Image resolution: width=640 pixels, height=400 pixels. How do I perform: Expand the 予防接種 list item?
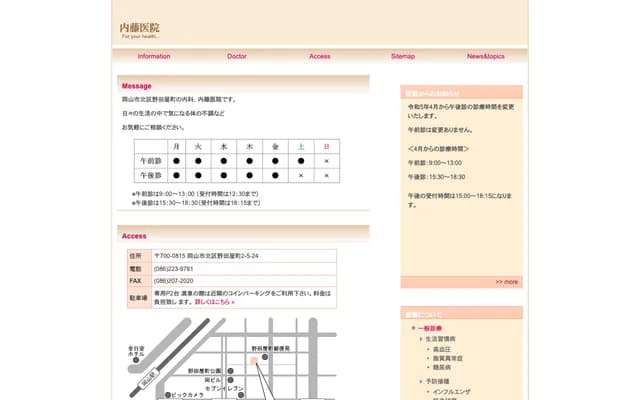(x=439, y=381)
